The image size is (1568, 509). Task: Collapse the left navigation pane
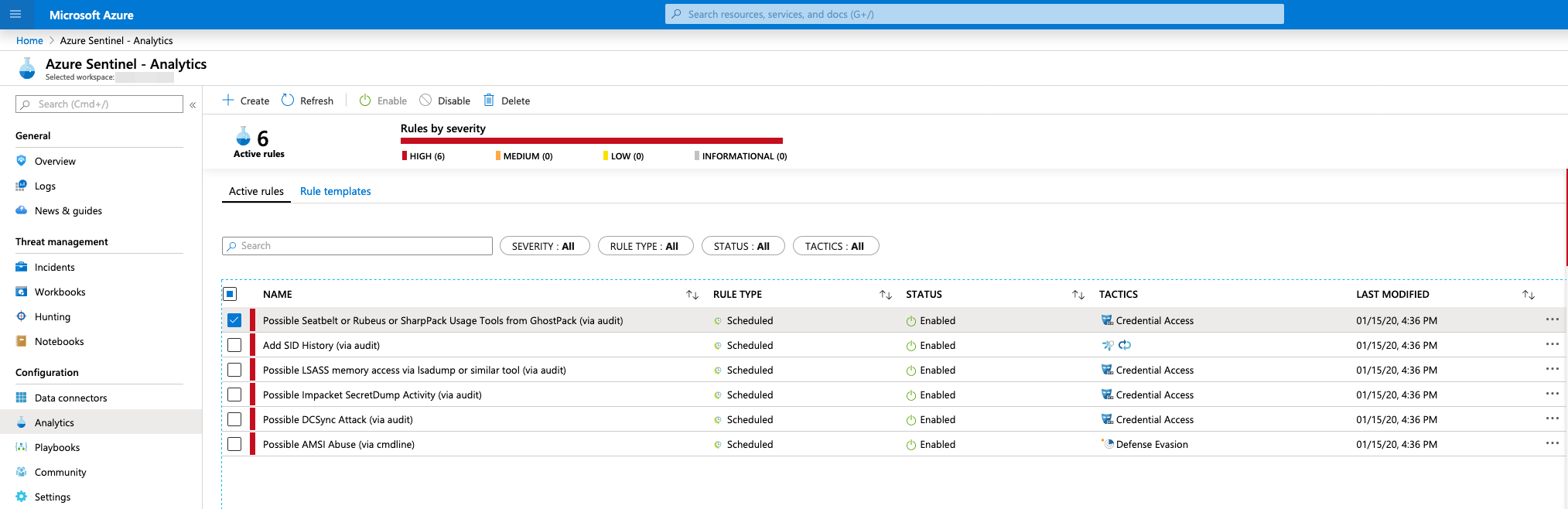tap(193, 104)
